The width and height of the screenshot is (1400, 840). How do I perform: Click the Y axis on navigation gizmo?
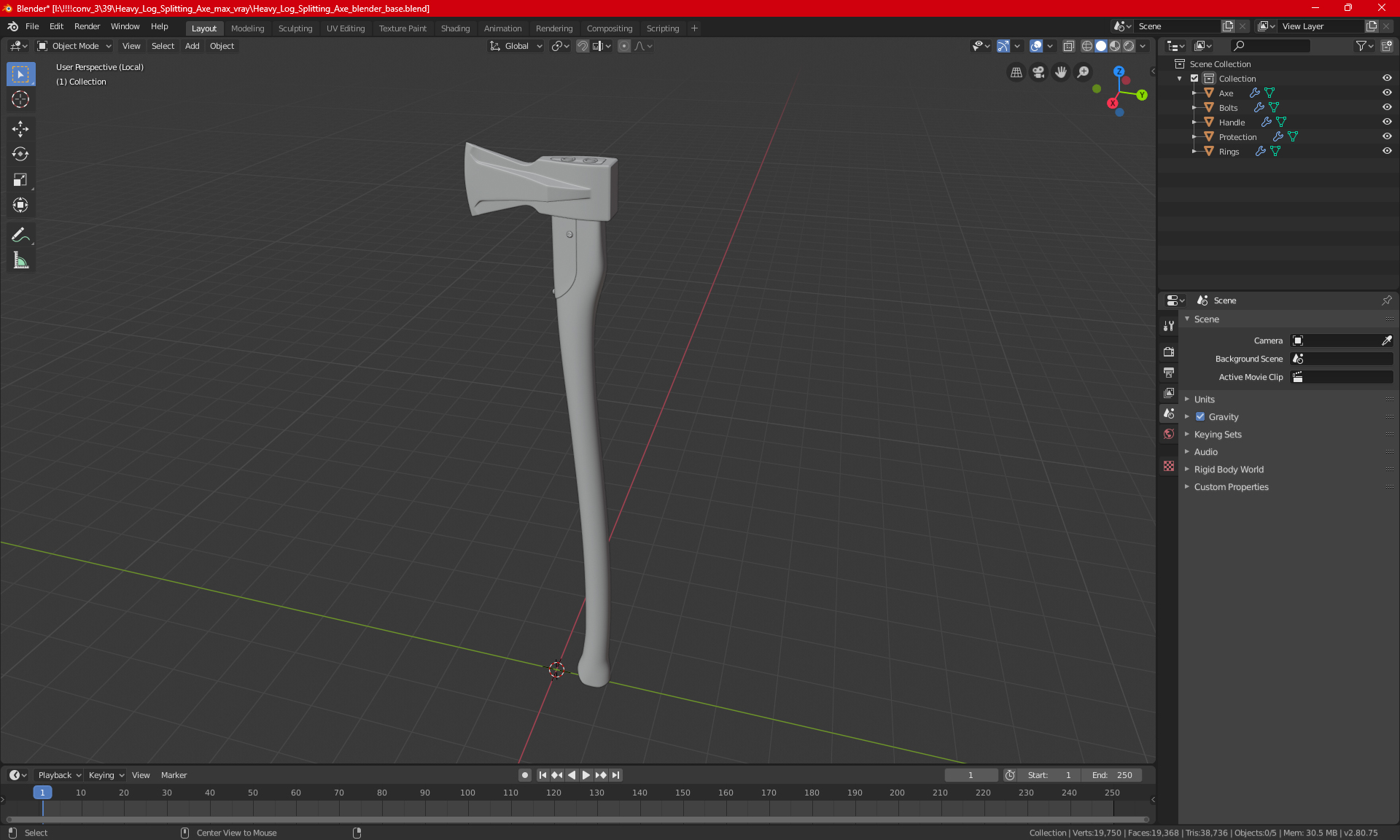click(x=1142, y=95)
